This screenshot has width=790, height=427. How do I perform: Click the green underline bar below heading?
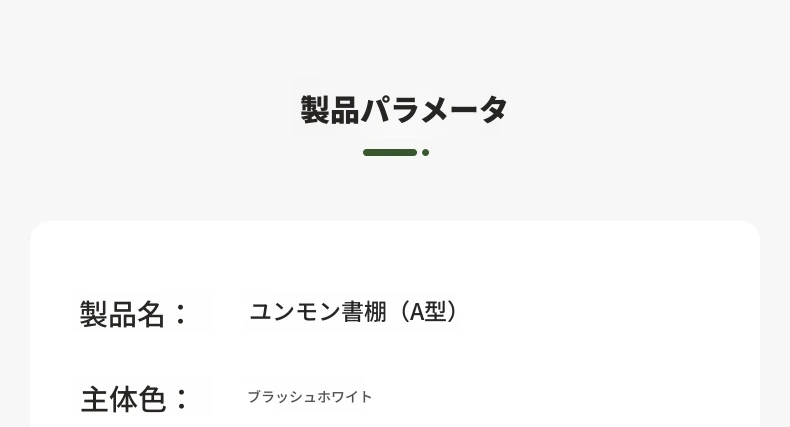[x=390, y=153]
